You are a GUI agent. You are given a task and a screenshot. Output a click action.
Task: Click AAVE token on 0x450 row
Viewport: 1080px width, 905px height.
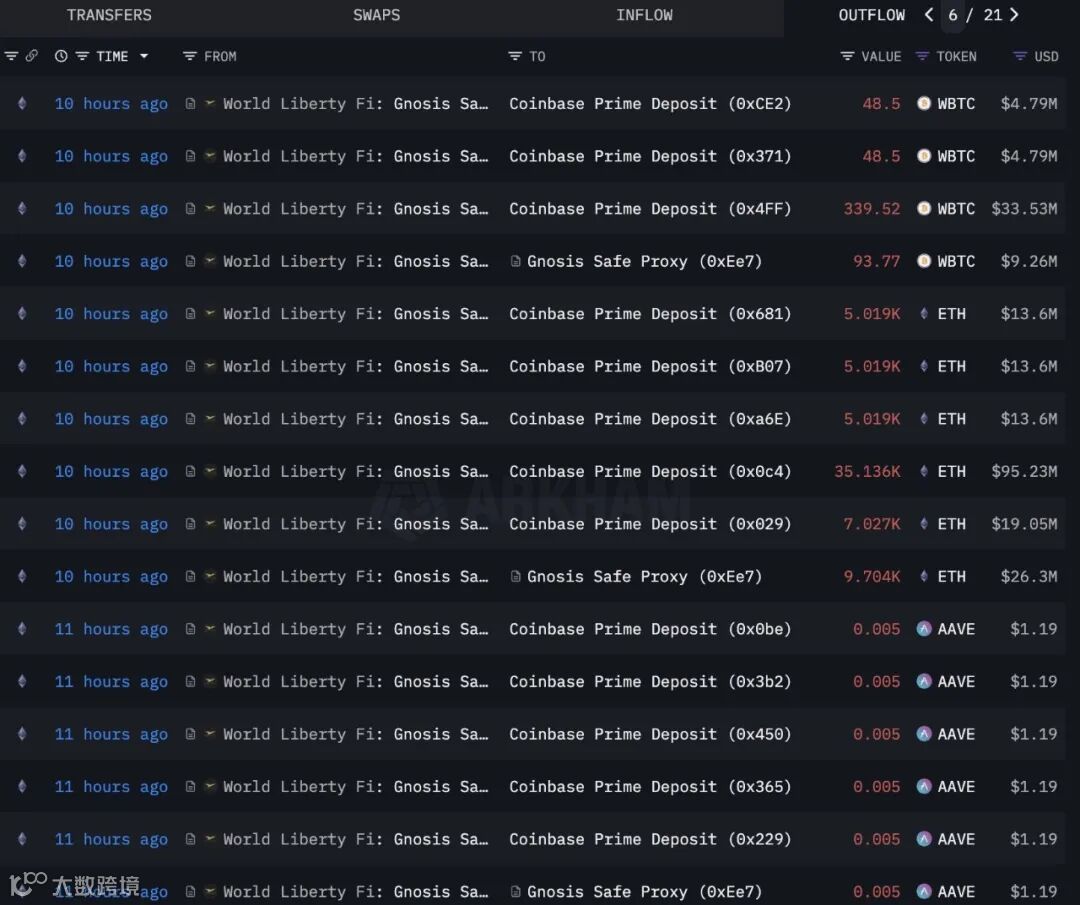[x=946, y=734]
